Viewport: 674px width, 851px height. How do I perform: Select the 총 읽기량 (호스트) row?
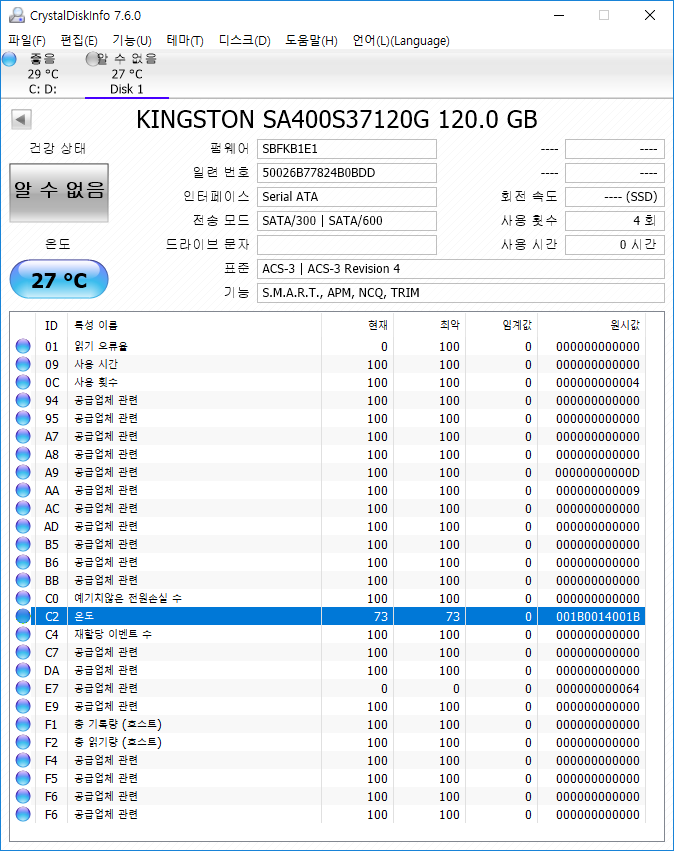coord(329,742)
